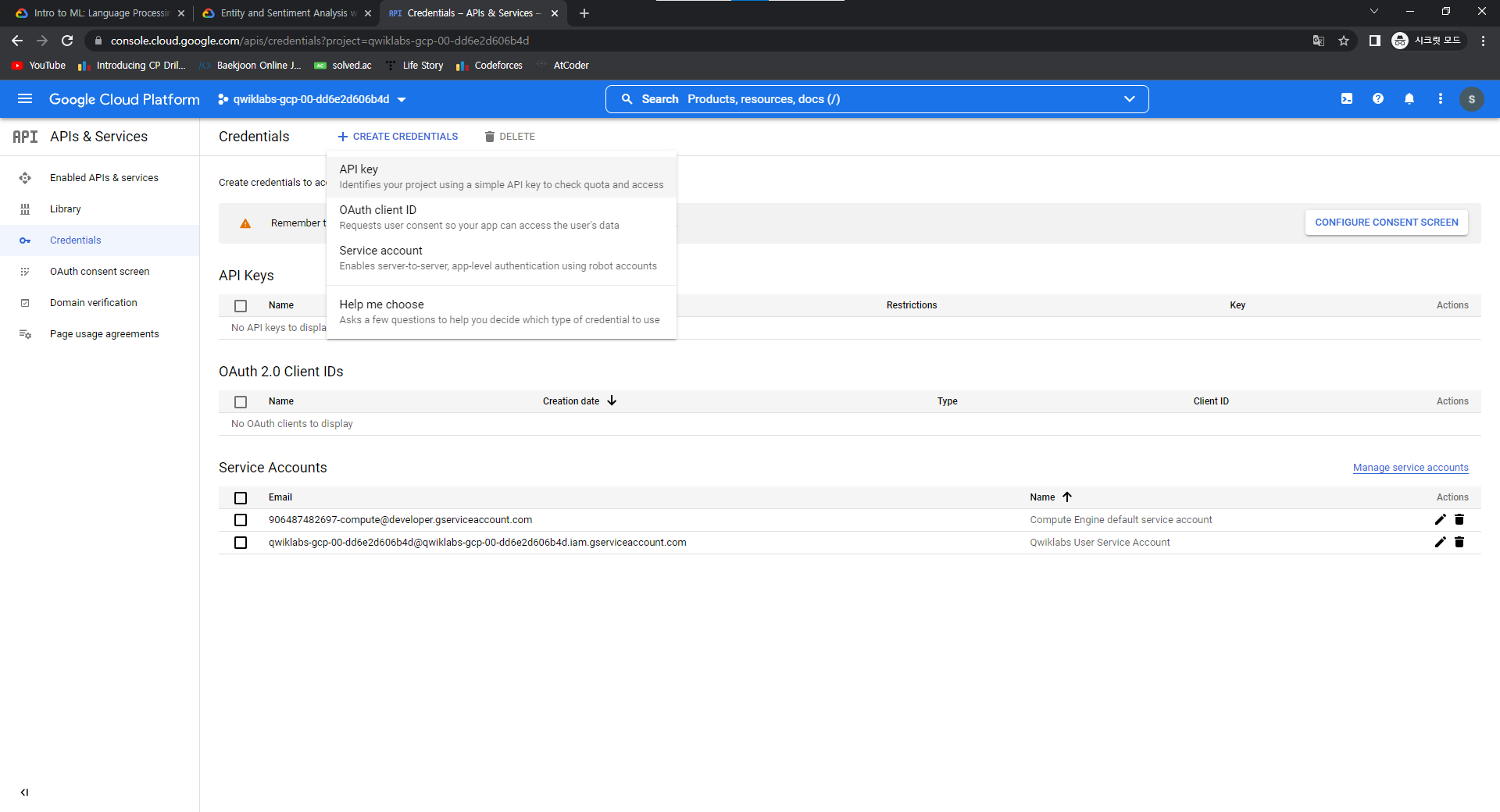Sort service accounts by Name
1500x812 pixels.
[1051, 497]
